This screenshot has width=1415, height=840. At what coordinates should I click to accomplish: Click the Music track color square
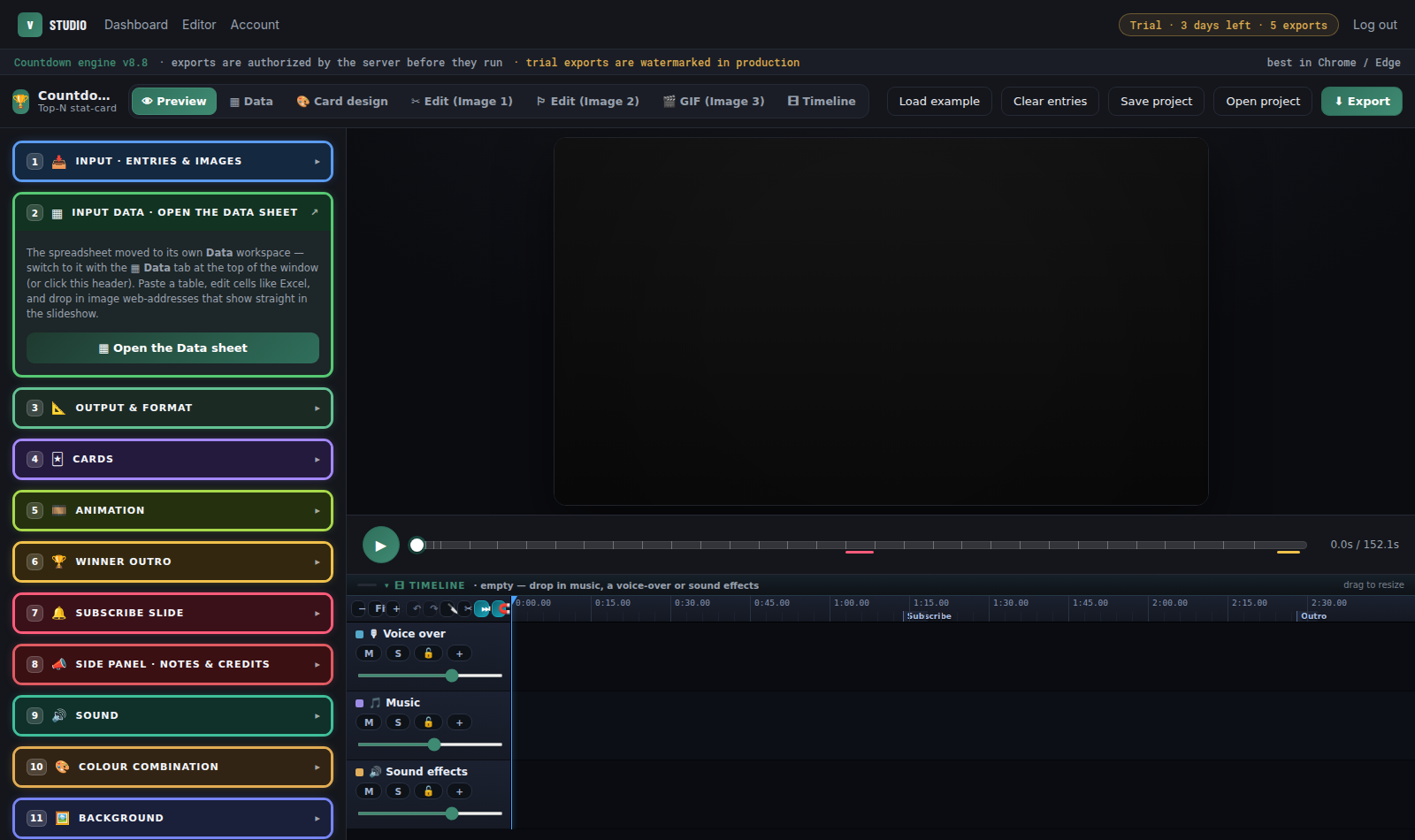[x=360, y=703]
